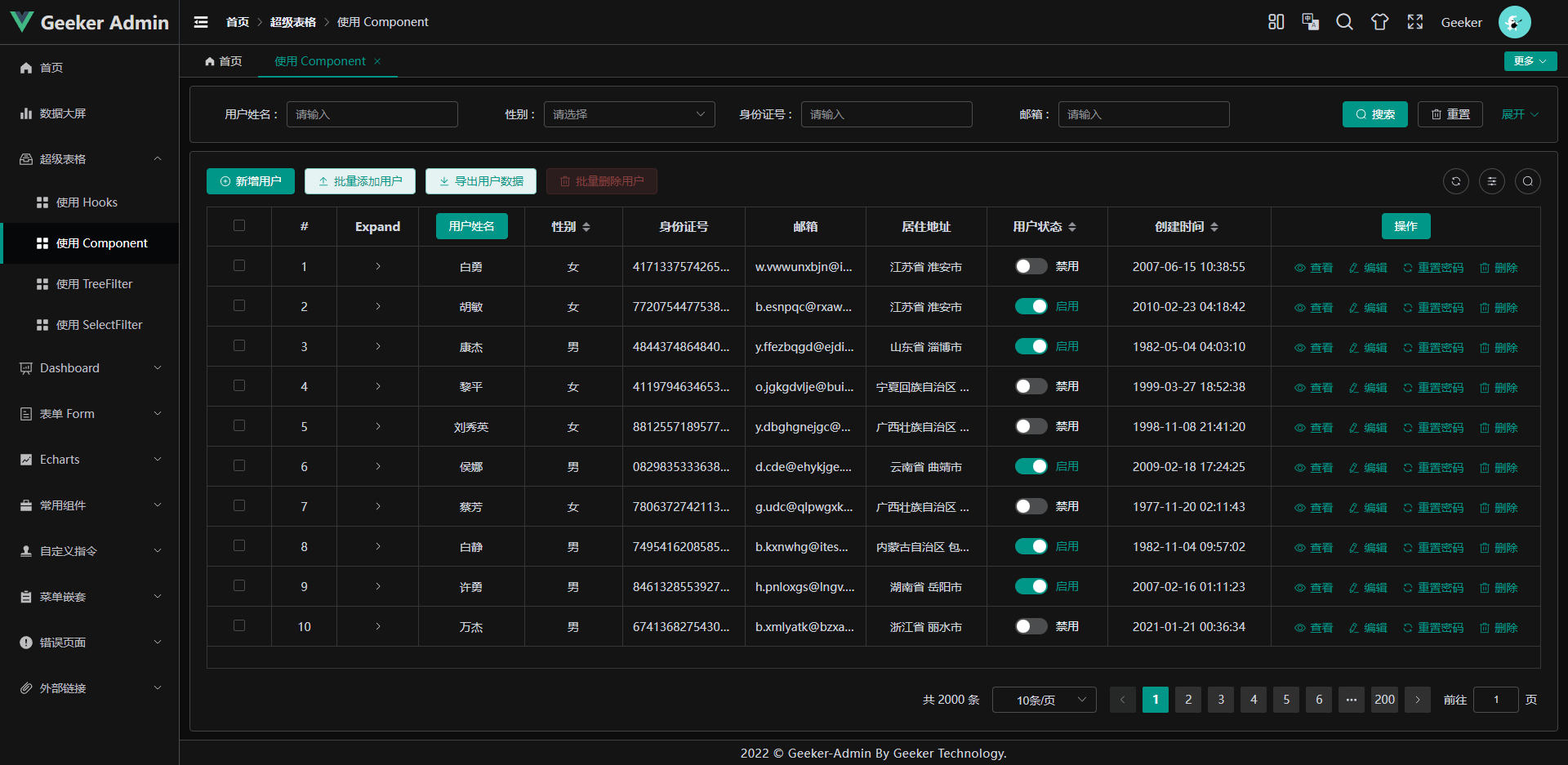Screen dimensions: 1568x765
Task: Click the 搜索 search button
Action: (1375, 114)
